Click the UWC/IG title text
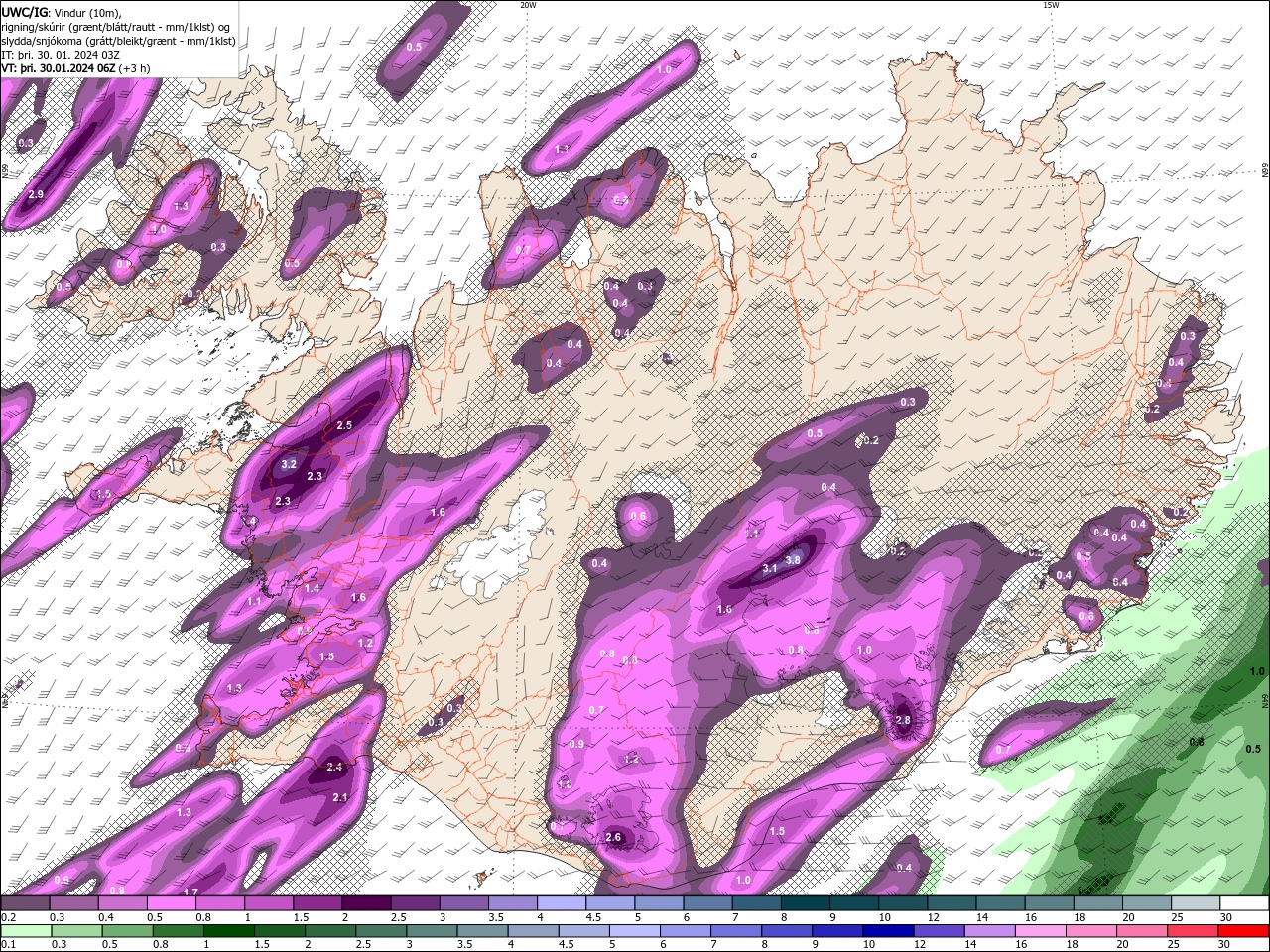1270x952 pixels. click(24, 12)
